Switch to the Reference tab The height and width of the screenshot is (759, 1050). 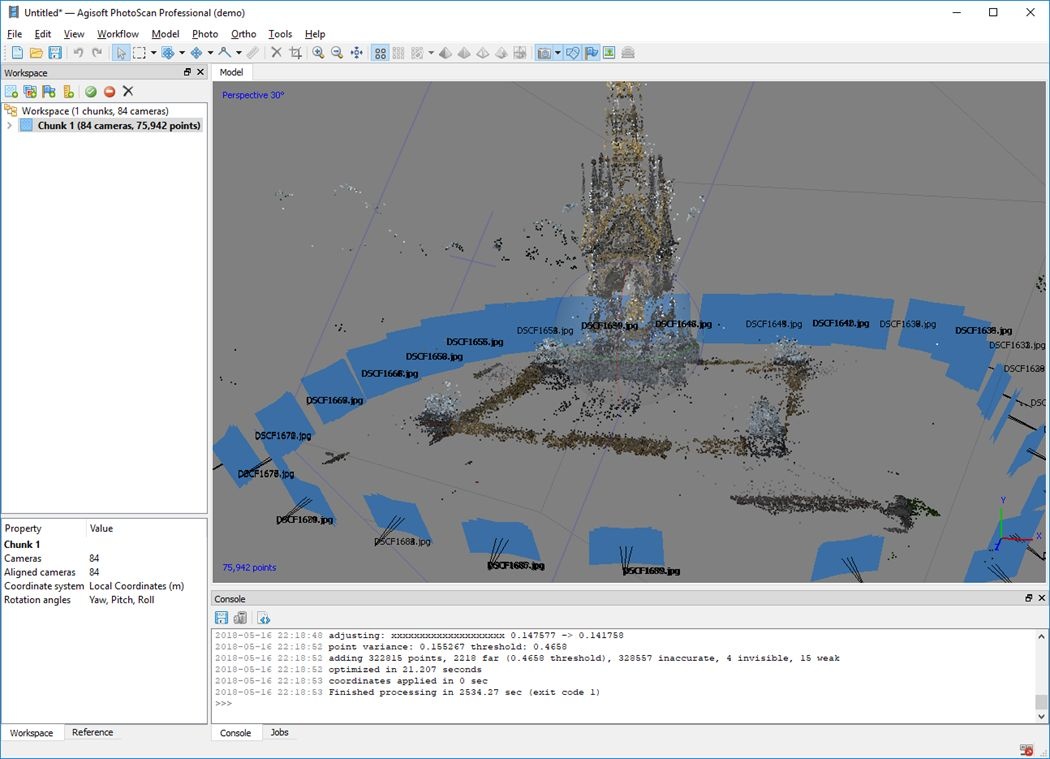pyautogui.click(x=92, y=733)
